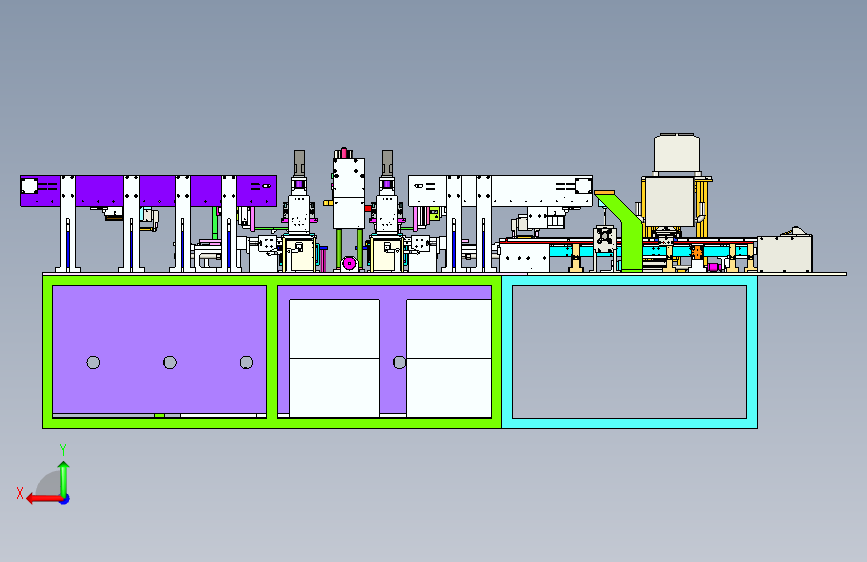The width and height of the screenshot is (867, 562).
Task: Select the round knob between the white drawers
Action: coord(399,362)
